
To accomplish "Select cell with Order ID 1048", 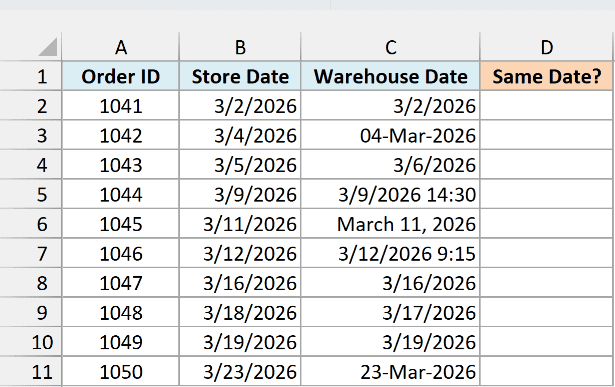I will click(120, 313).
